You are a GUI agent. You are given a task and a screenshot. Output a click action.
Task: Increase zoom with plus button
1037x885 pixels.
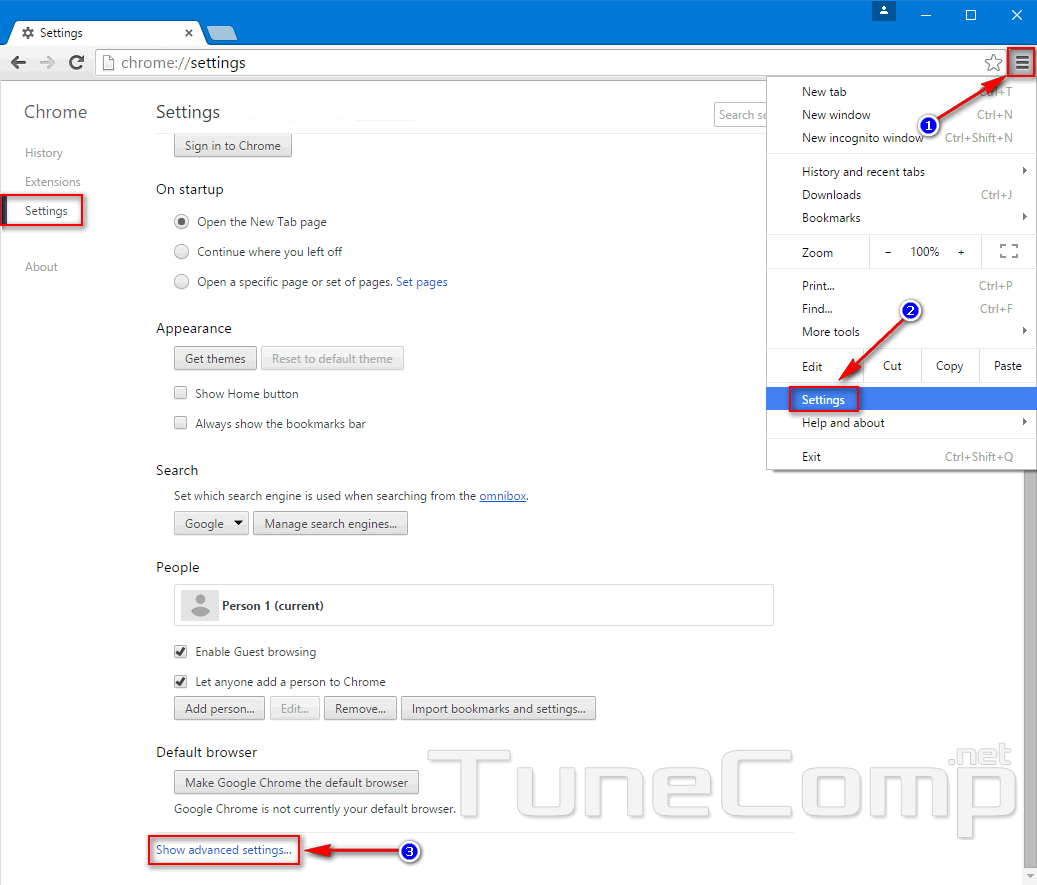[961, 252]
